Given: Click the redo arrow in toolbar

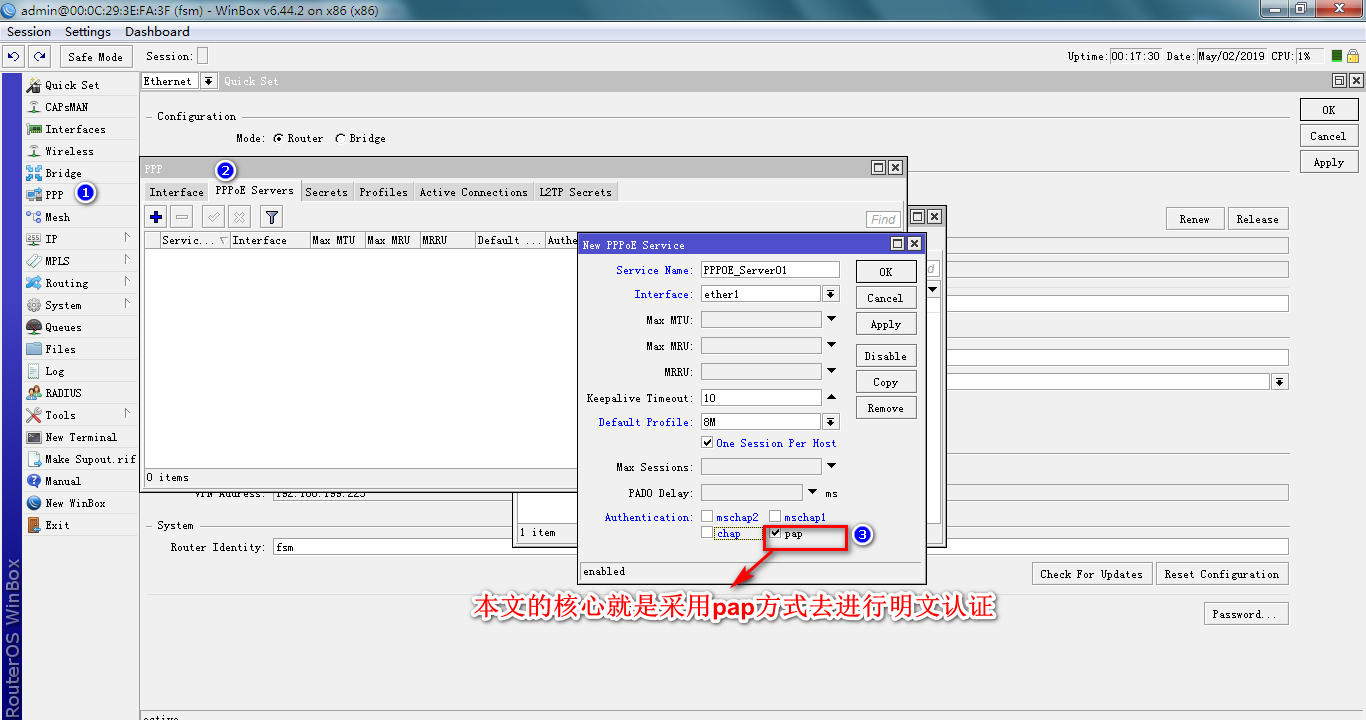Looking at the screenshot, I should point(39,57).
